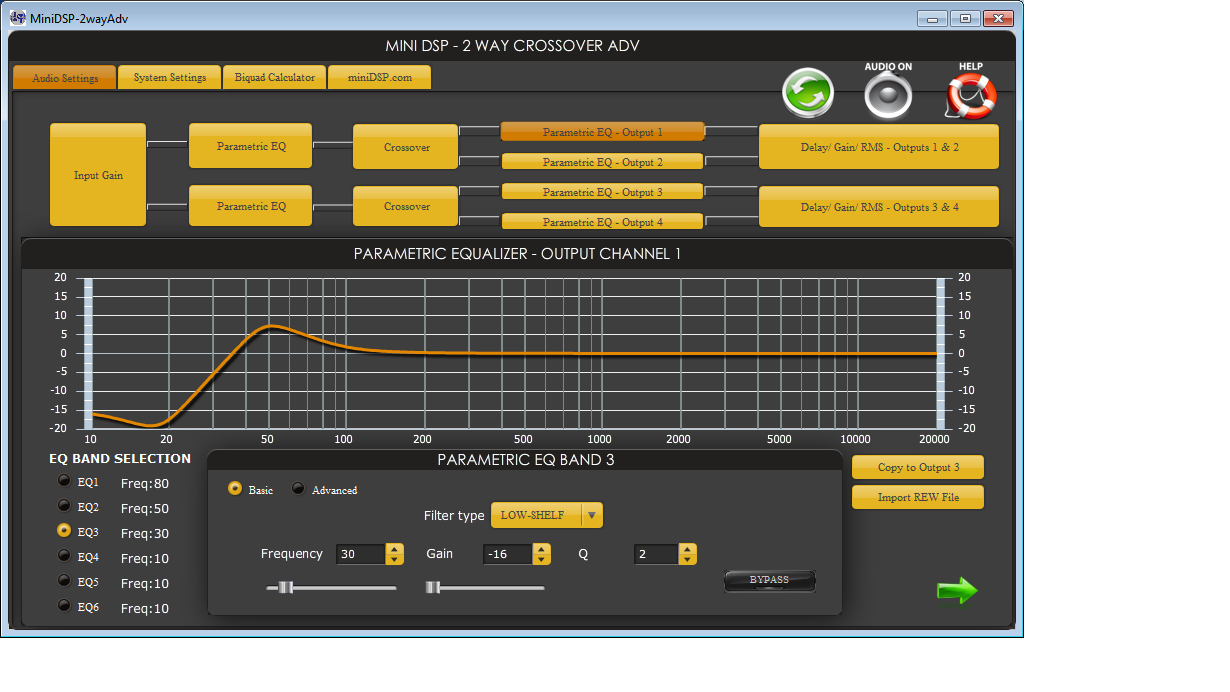
Task: Select the Parametric EQ - Output 2 block
Action: point(603,162)
